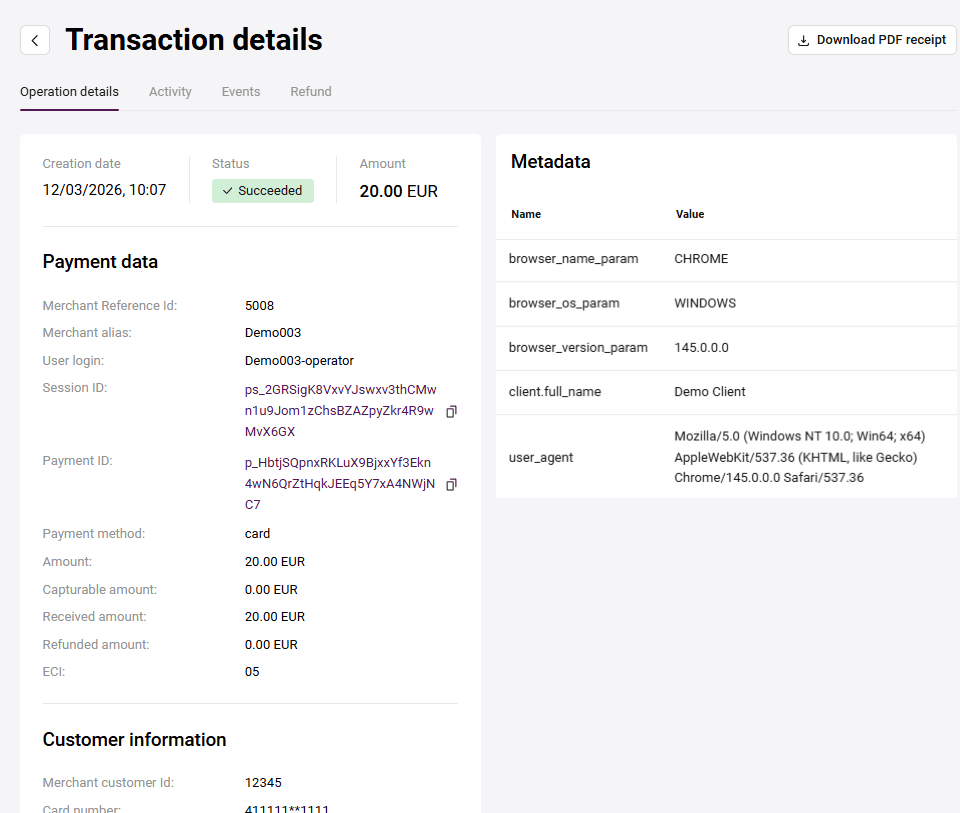Open the Events tab
Screen dimensions: 960x813
(241, 92)
